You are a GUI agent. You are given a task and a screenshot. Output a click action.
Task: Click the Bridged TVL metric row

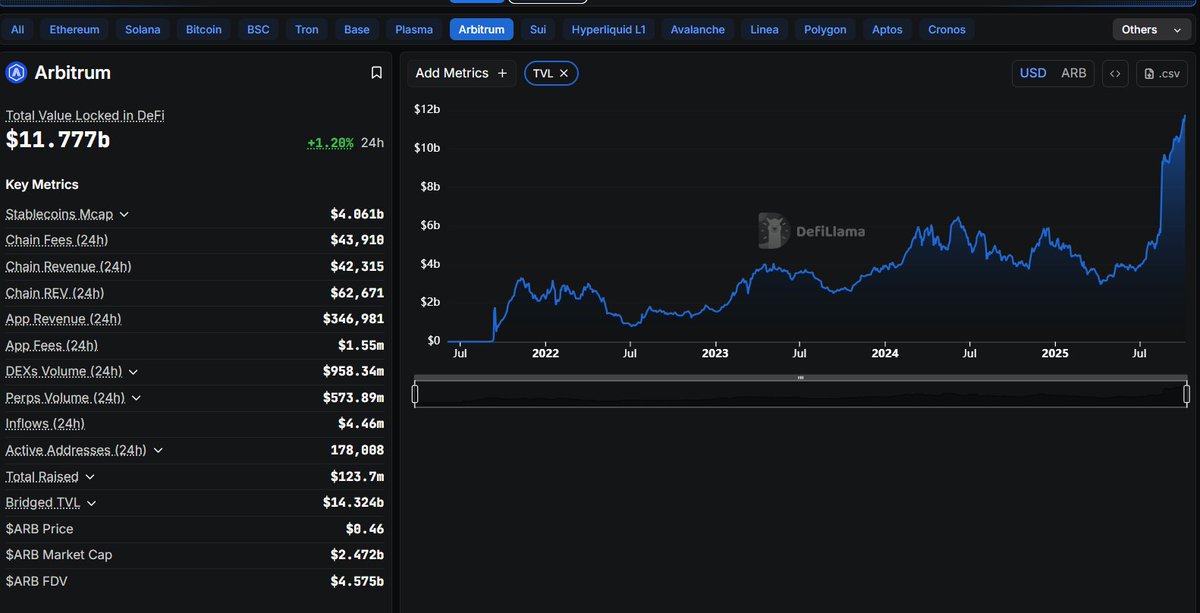pos(44,502)
